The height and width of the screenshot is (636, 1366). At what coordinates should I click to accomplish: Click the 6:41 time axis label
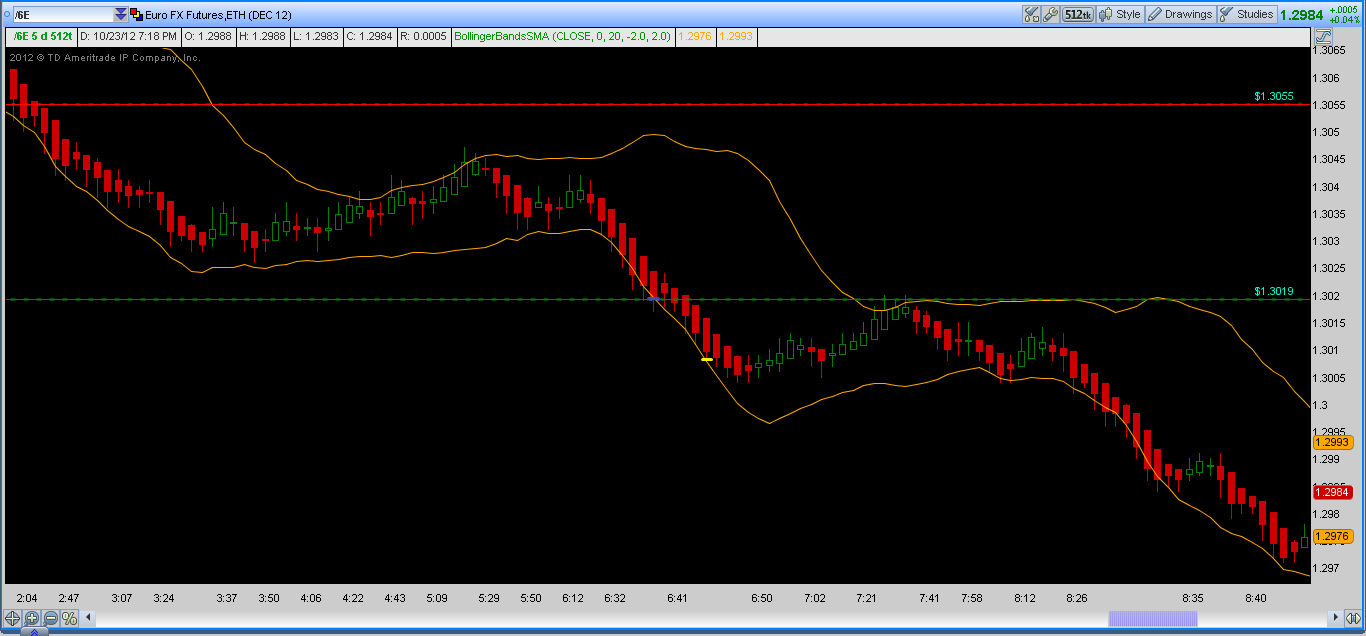point(675,598)
